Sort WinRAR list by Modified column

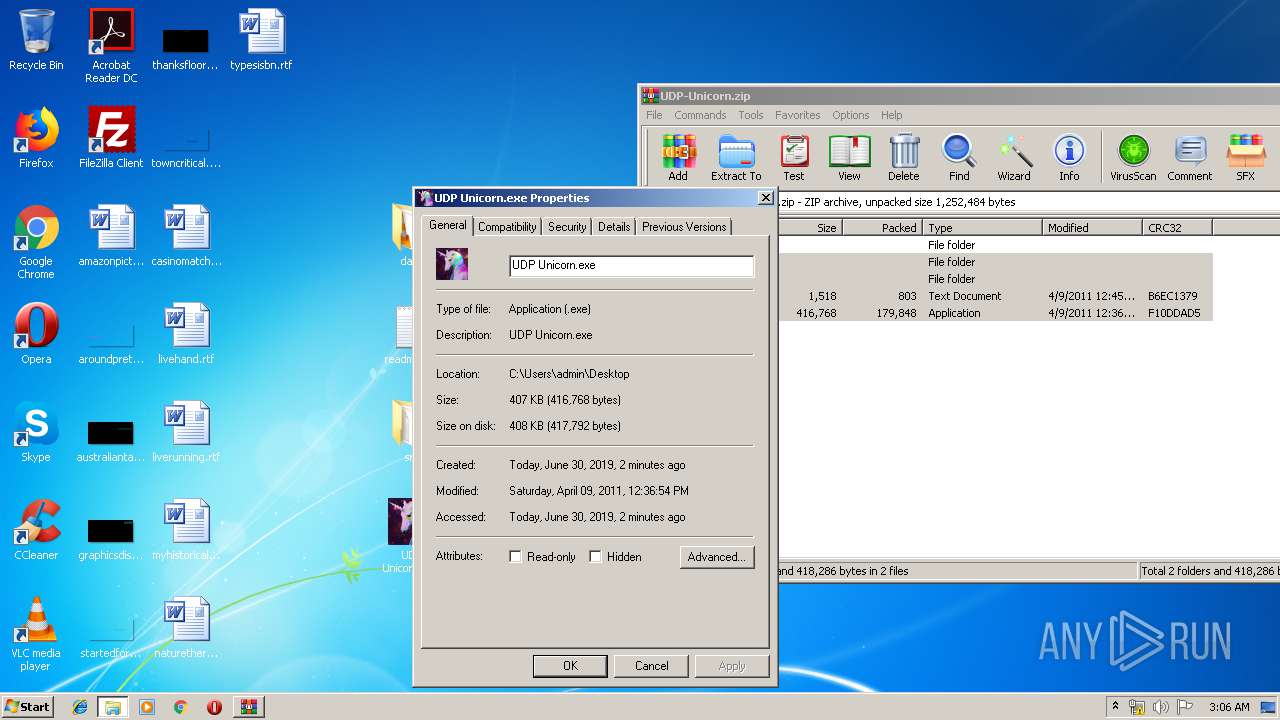click(1092, 228)
